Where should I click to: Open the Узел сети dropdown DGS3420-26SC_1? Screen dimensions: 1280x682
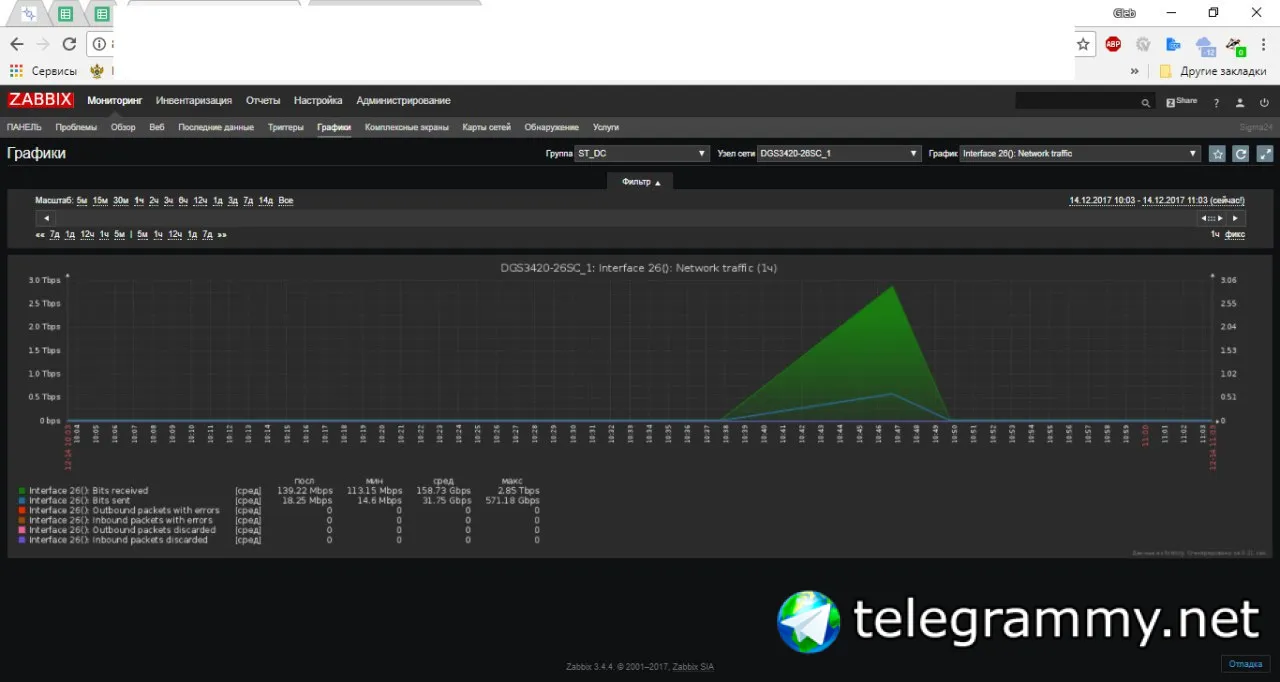[x=839, y=154]
